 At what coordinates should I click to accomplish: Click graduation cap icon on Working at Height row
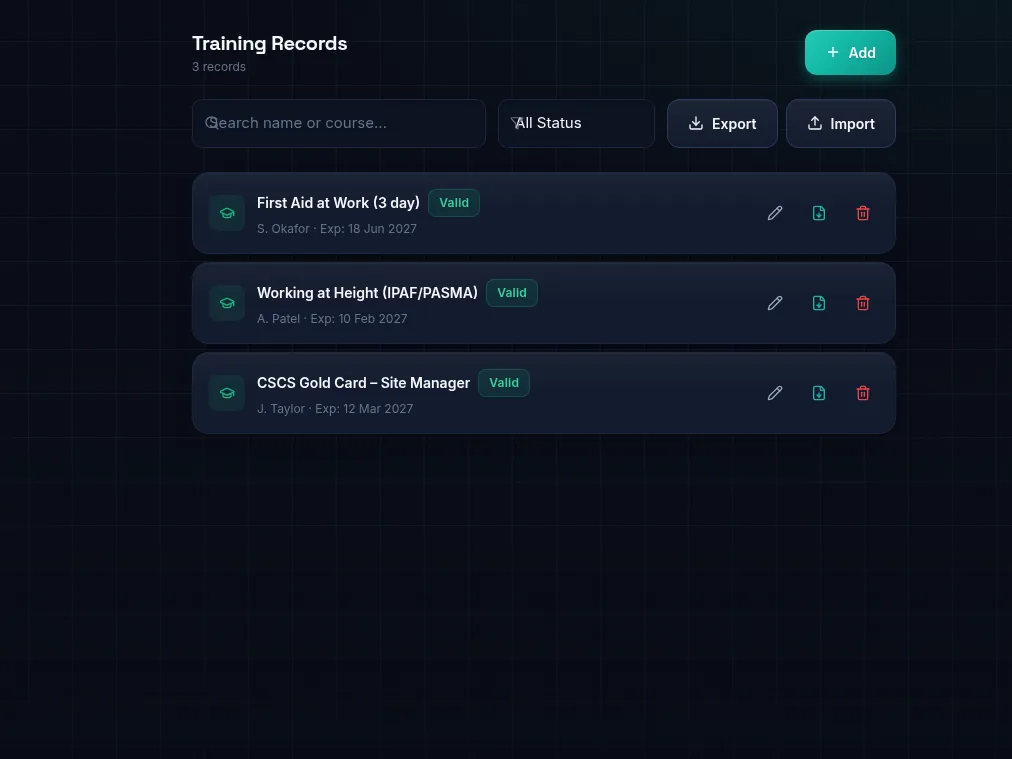coord(227,303)
